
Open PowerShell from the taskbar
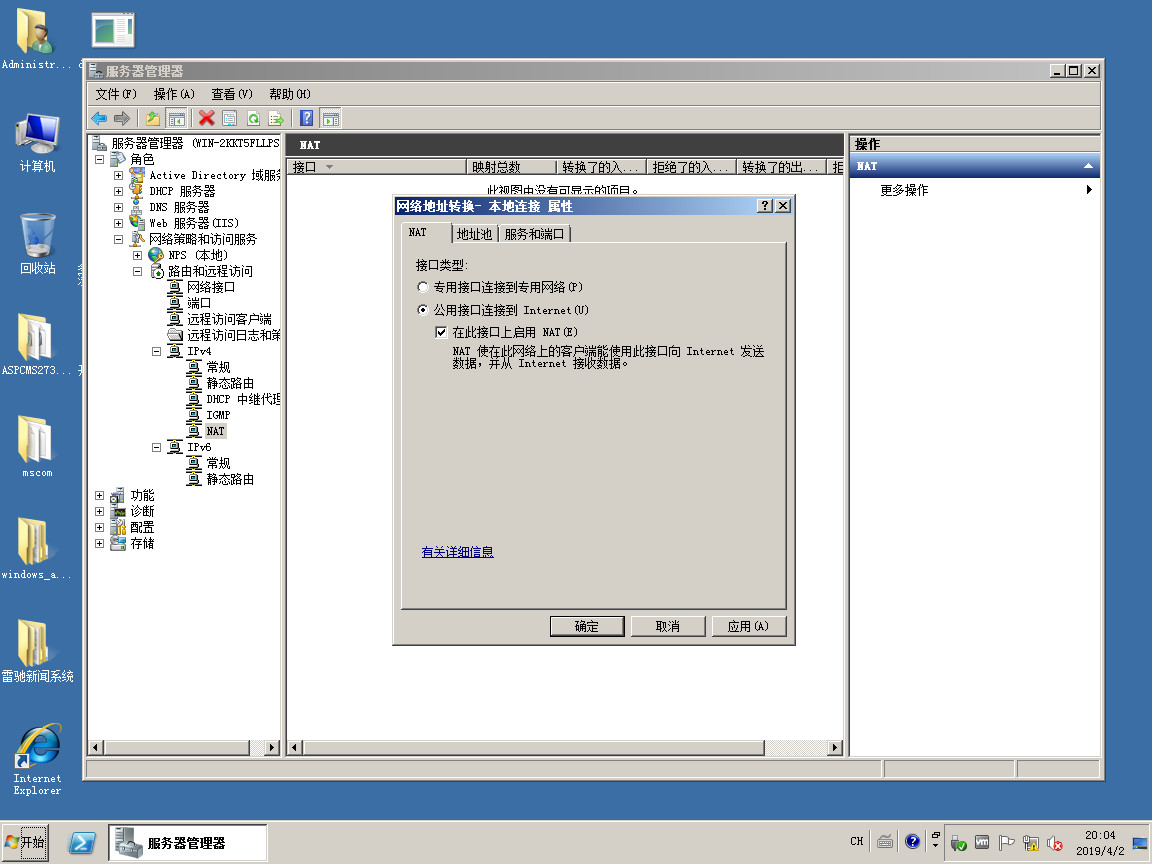[x=82, y=843]
